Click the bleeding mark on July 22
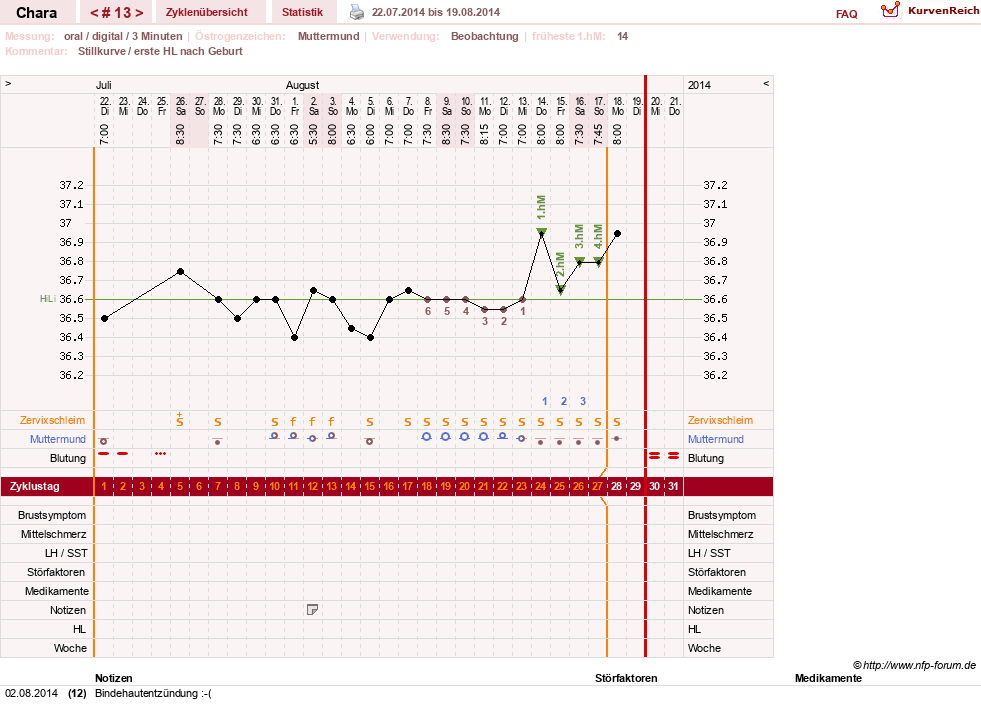981x717 pixels. click(104, 454)
